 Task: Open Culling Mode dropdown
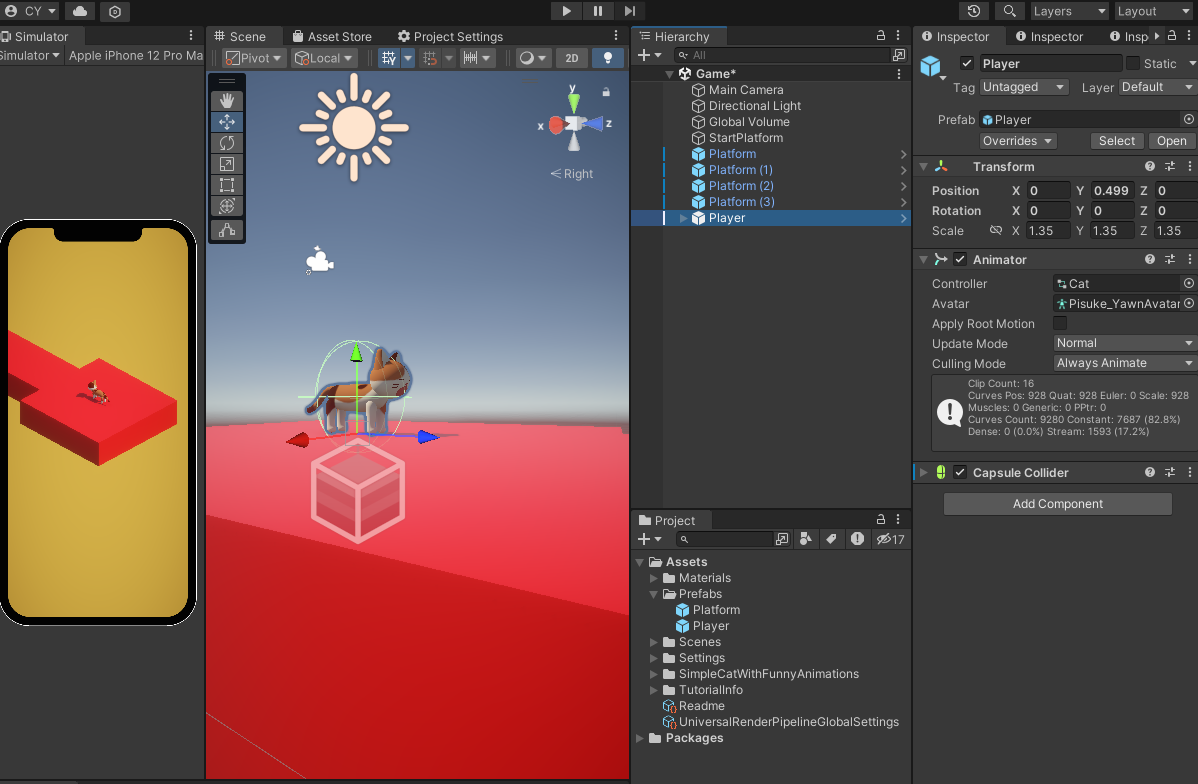(1124, 363)
